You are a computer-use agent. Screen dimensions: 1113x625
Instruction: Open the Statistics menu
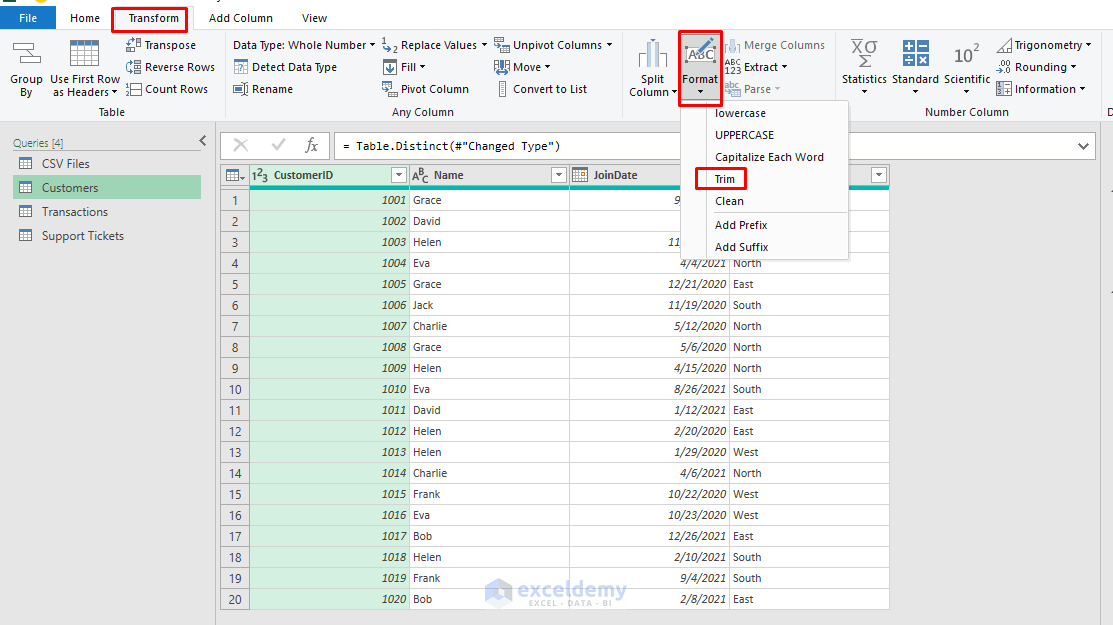[x=865, y=69]
